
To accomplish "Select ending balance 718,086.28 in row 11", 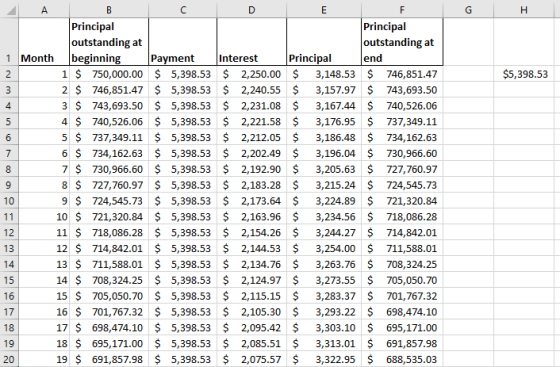I will (402, 216).
